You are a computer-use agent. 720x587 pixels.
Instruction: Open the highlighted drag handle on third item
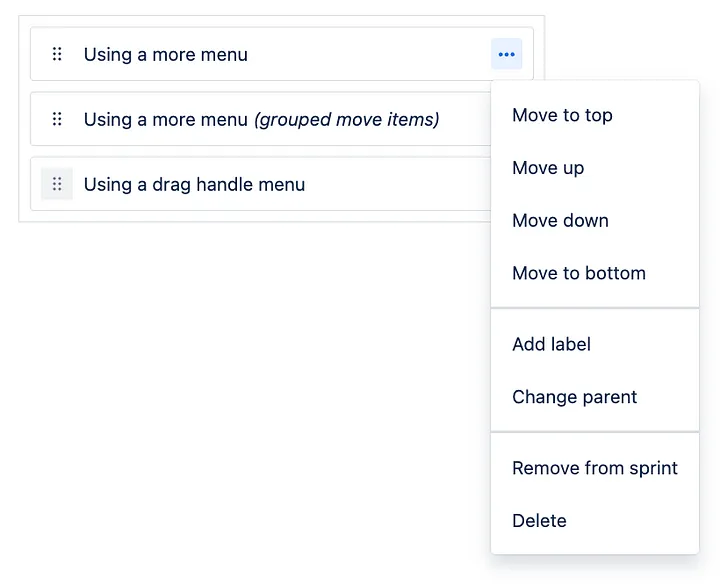coord(57,184)
